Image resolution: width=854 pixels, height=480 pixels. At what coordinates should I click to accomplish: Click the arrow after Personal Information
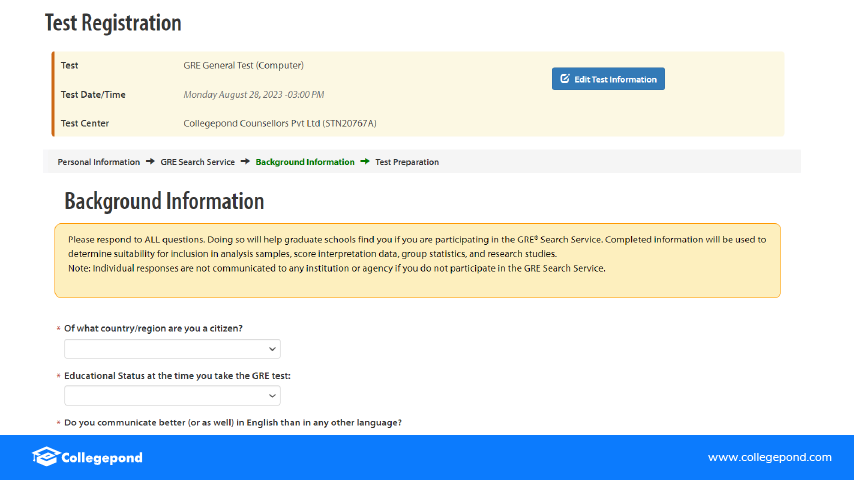[150, 162]
